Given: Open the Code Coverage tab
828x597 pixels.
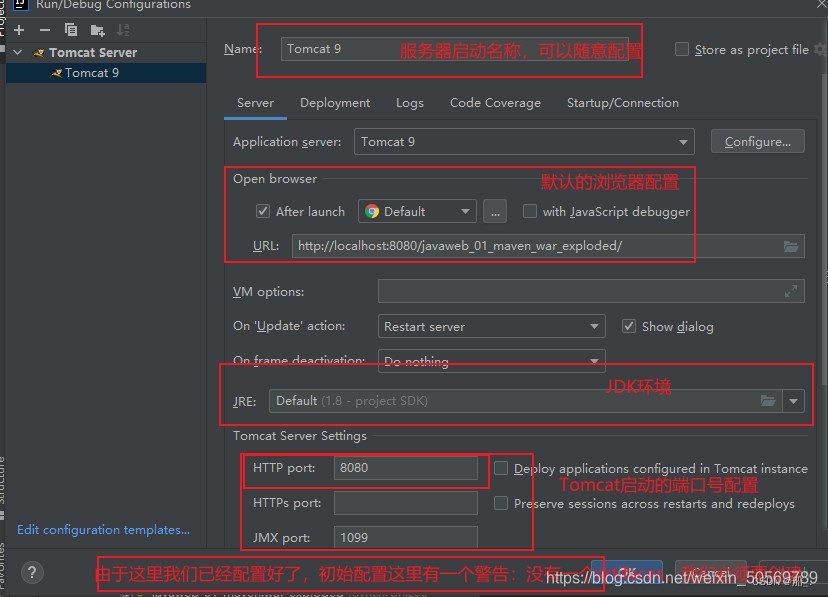Looking at the screenshot, I should pos(495,103).
